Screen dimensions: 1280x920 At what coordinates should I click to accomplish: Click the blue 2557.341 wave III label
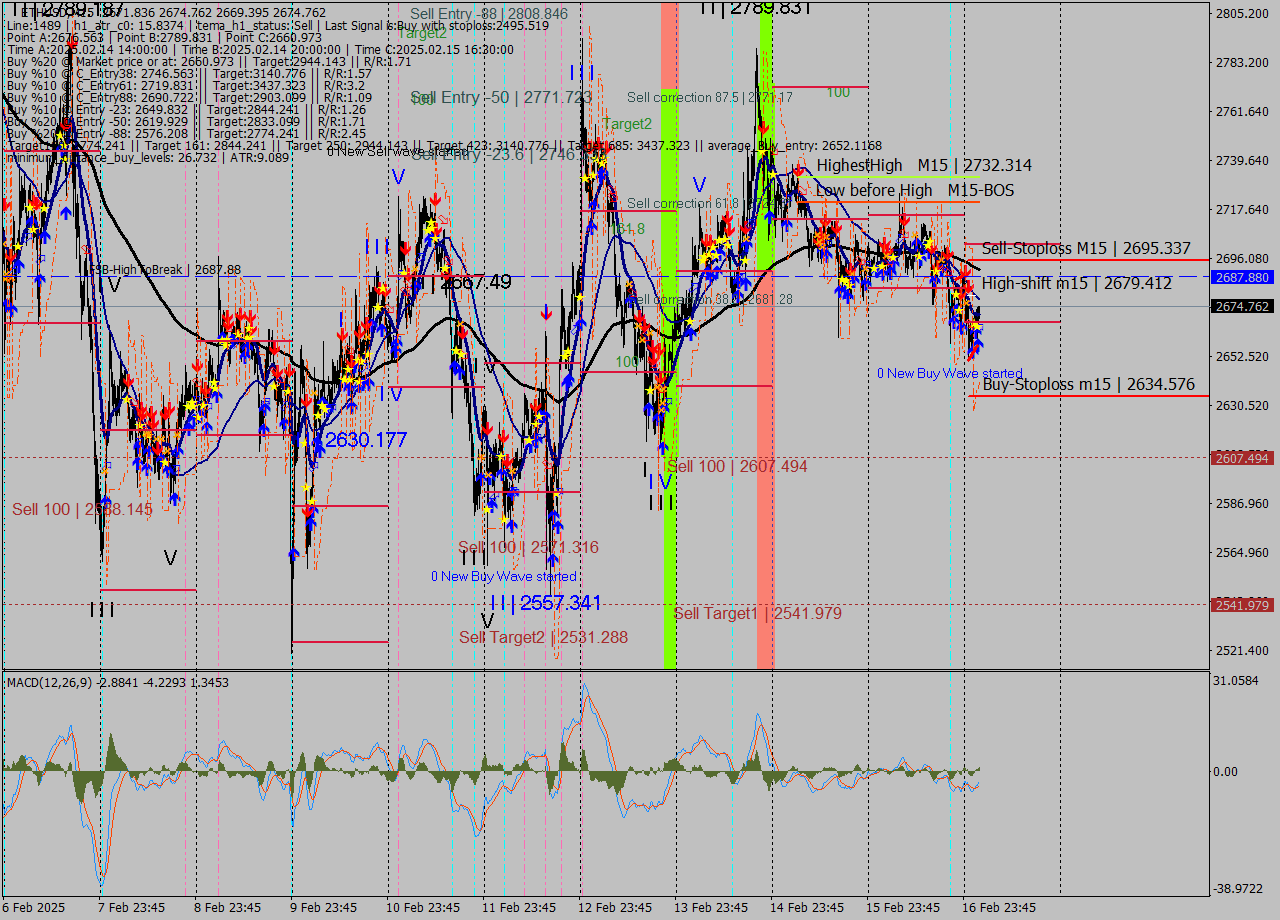(x=546, y=603)
